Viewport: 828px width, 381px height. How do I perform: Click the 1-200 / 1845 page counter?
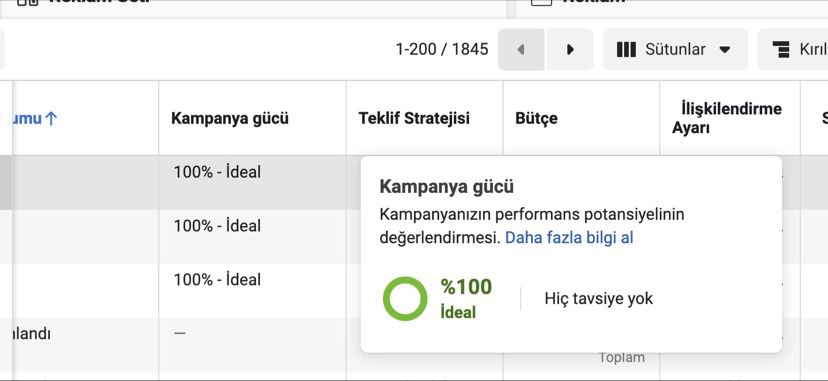[x=442, y=49]
